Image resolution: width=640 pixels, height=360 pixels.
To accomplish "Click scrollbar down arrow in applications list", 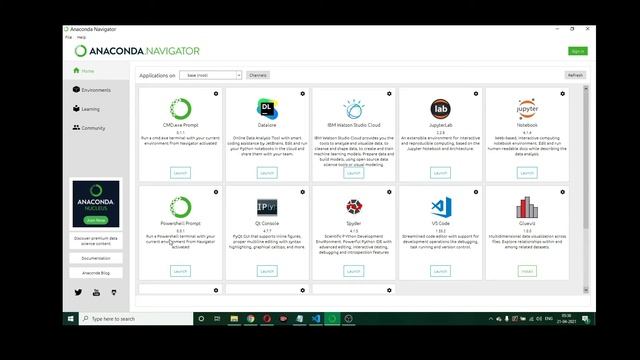I will [586, 290].
